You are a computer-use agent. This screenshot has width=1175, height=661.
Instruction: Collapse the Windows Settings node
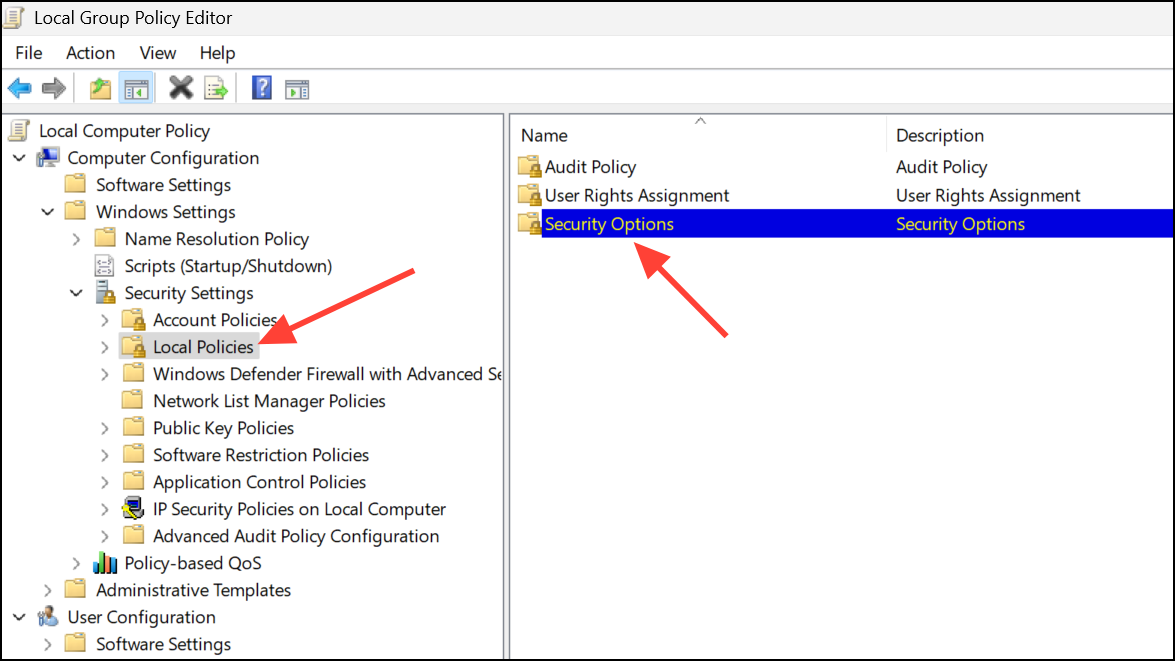click(x=48, y=212)
